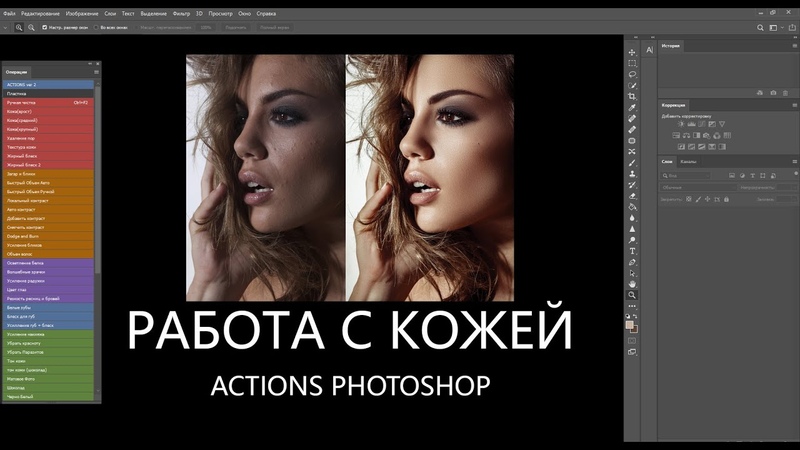Collapse the Операции panel double-arrow
Image resolution: width=800 pixels, height=450 pixels.
90,64
